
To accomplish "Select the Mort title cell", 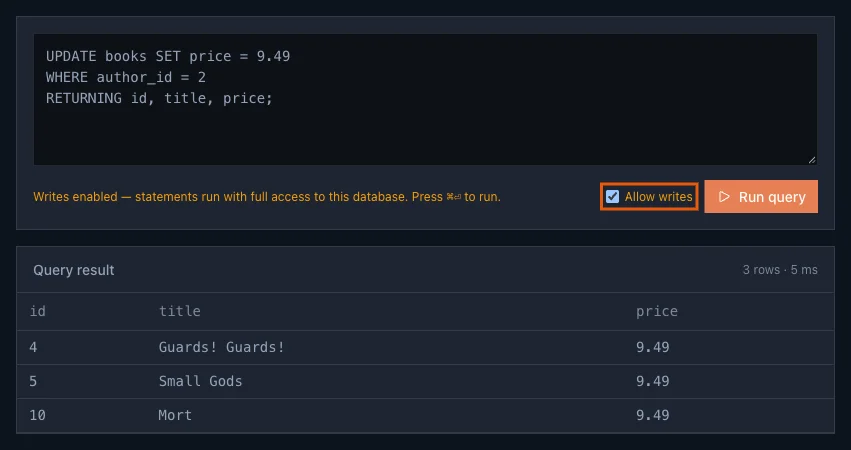I will pyautogui.click(x=175, y=415).
